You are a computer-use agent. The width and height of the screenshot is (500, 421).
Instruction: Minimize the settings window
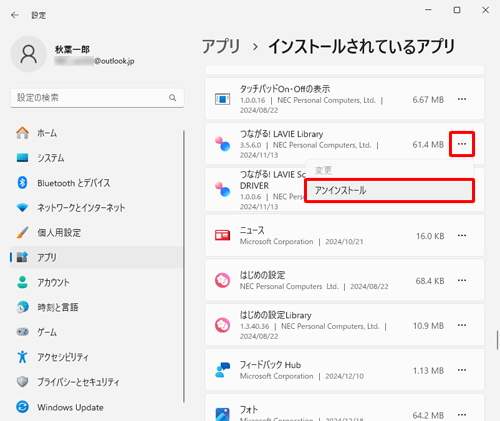(x=428, y=10)
